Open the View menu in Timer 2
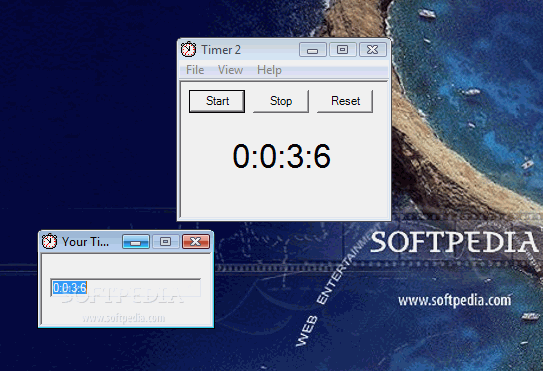The image size is (543, 371). click(x=230, y=70)
